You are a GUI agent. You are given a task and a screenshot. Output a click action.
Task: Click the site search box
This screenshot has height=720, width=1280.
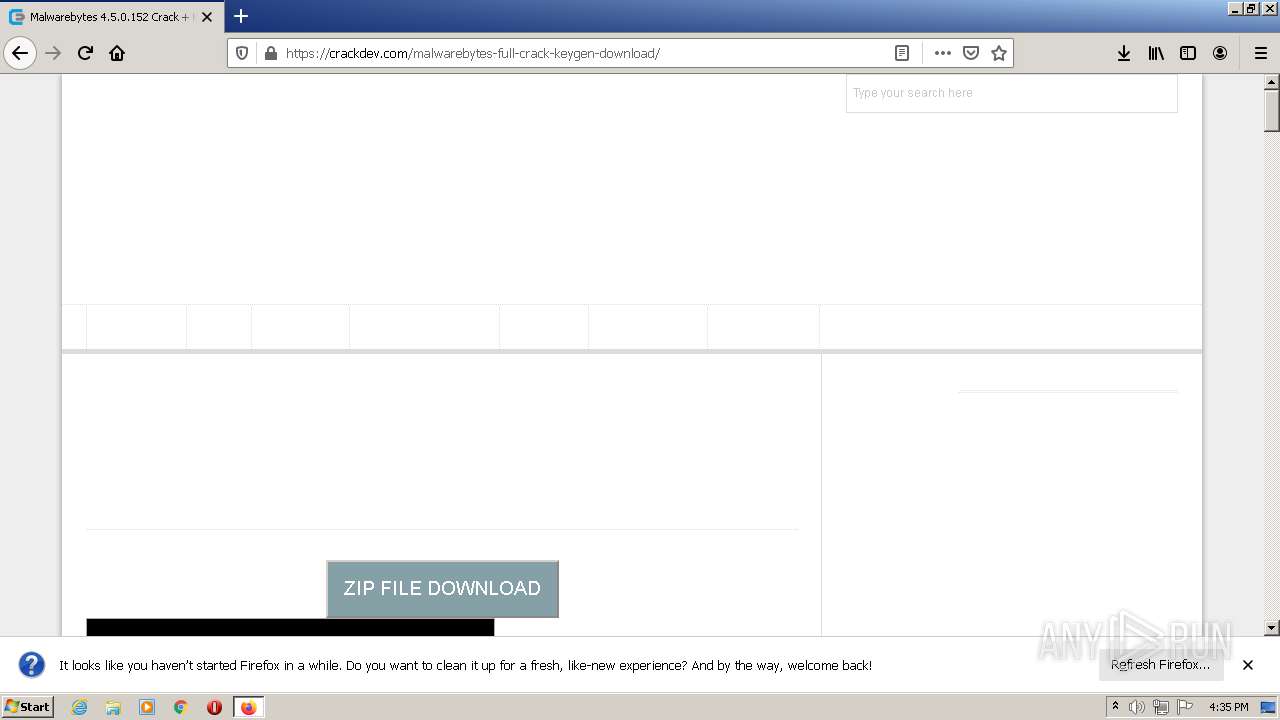point(1011,93)
